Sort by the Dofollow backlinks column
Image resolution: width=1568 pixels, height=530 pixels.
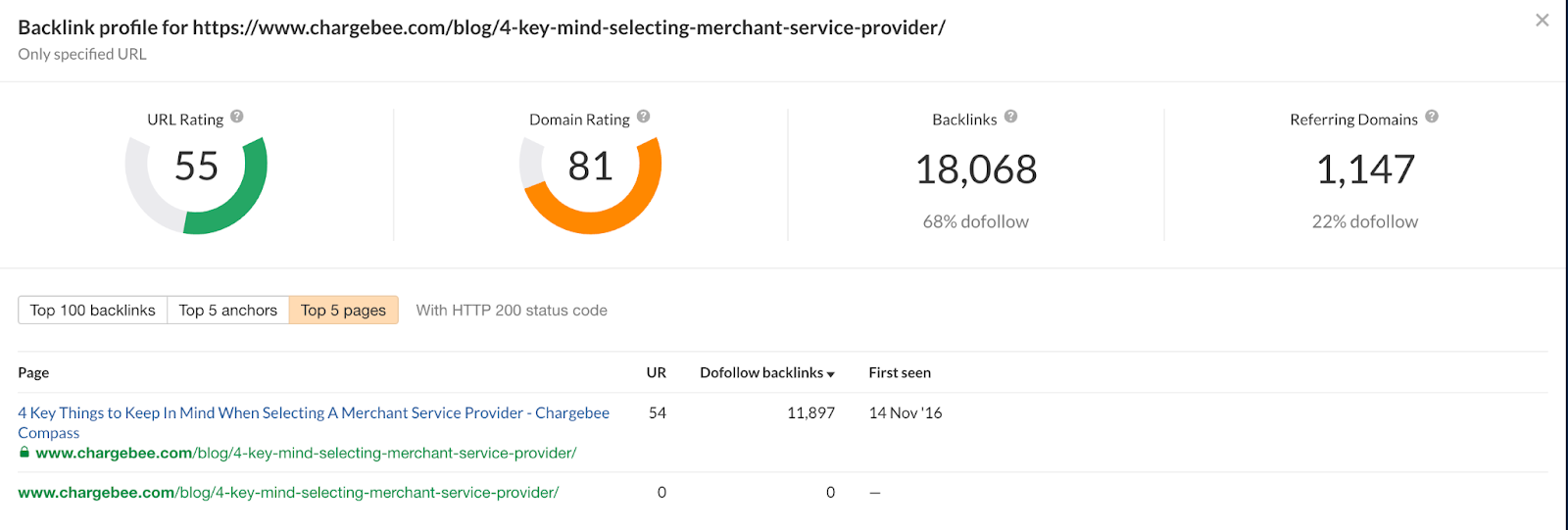767,372
